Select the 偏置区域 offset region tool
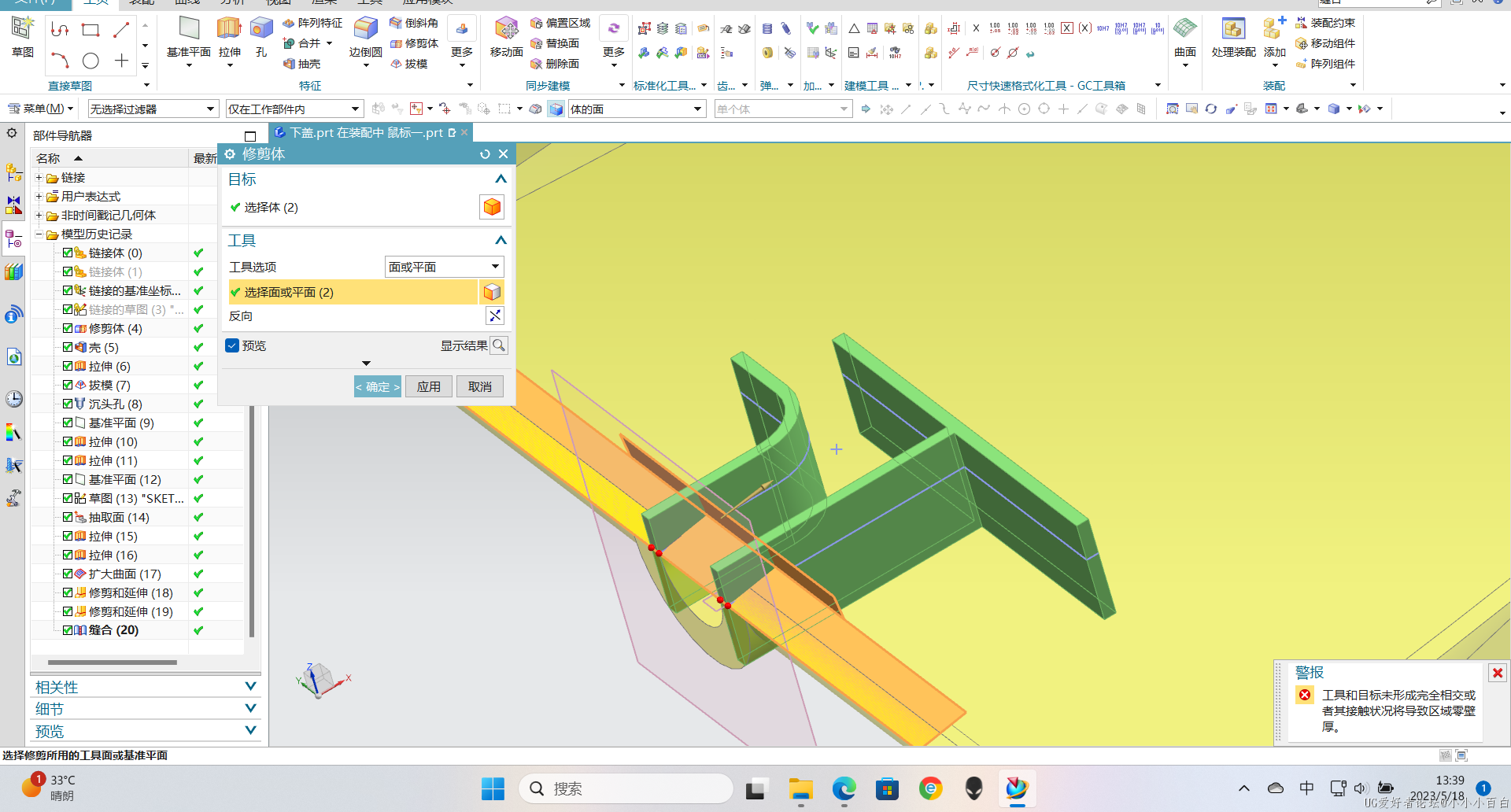The height and width of the screenshot is (812, 1511). coord(560,23)
